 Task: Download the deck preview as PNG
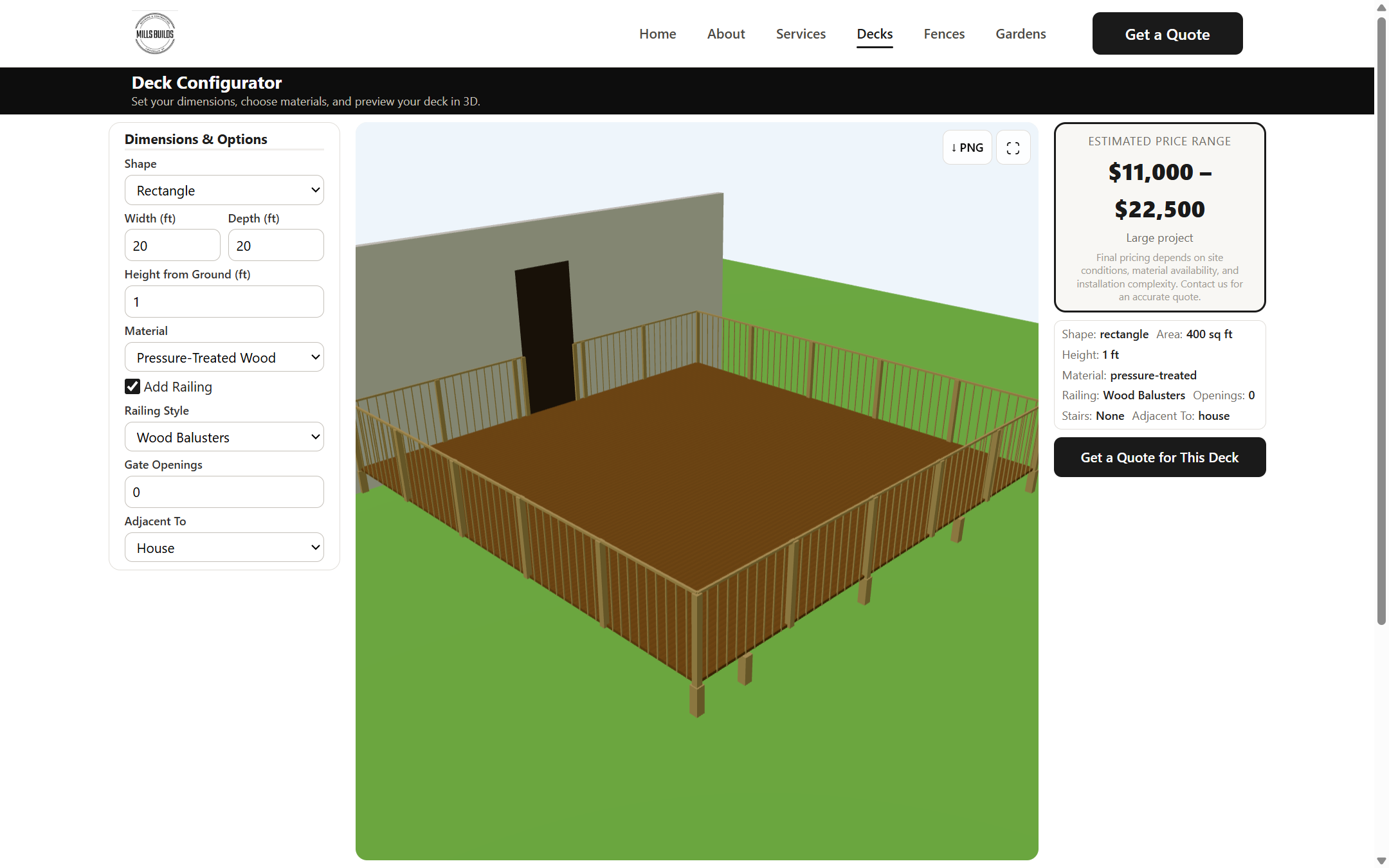pos(967,147)
